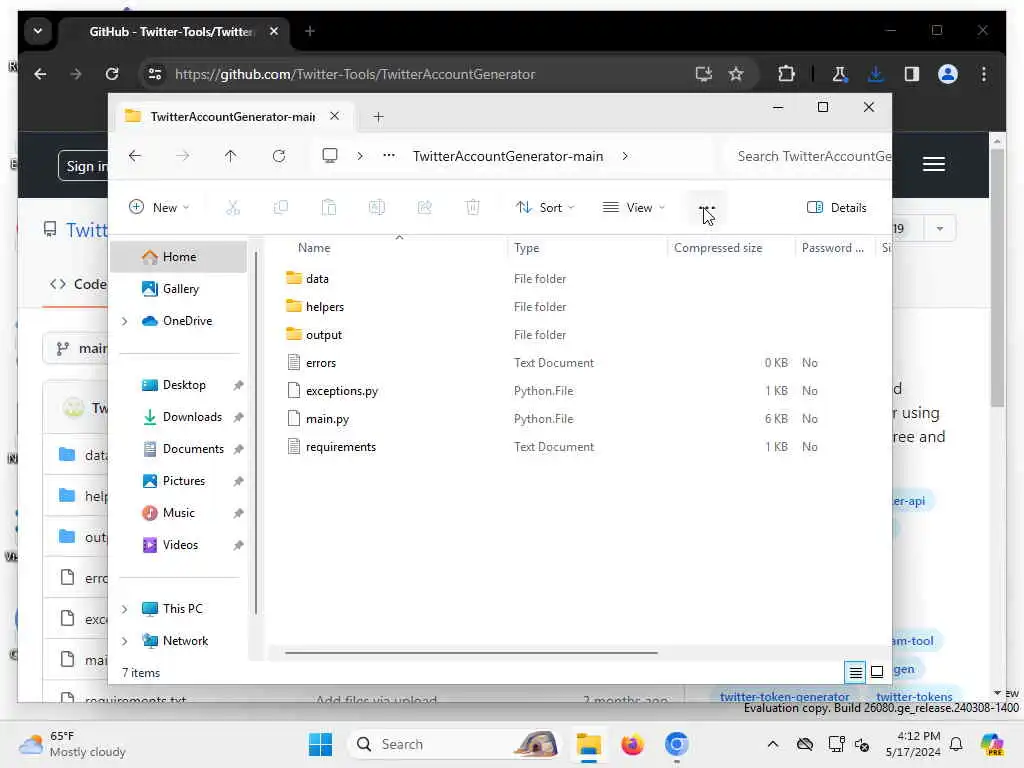Click the Cut icon in Explorer toolbar
Image resolution: width=1024 pixels, height=768 pixels.
(232, 208)
